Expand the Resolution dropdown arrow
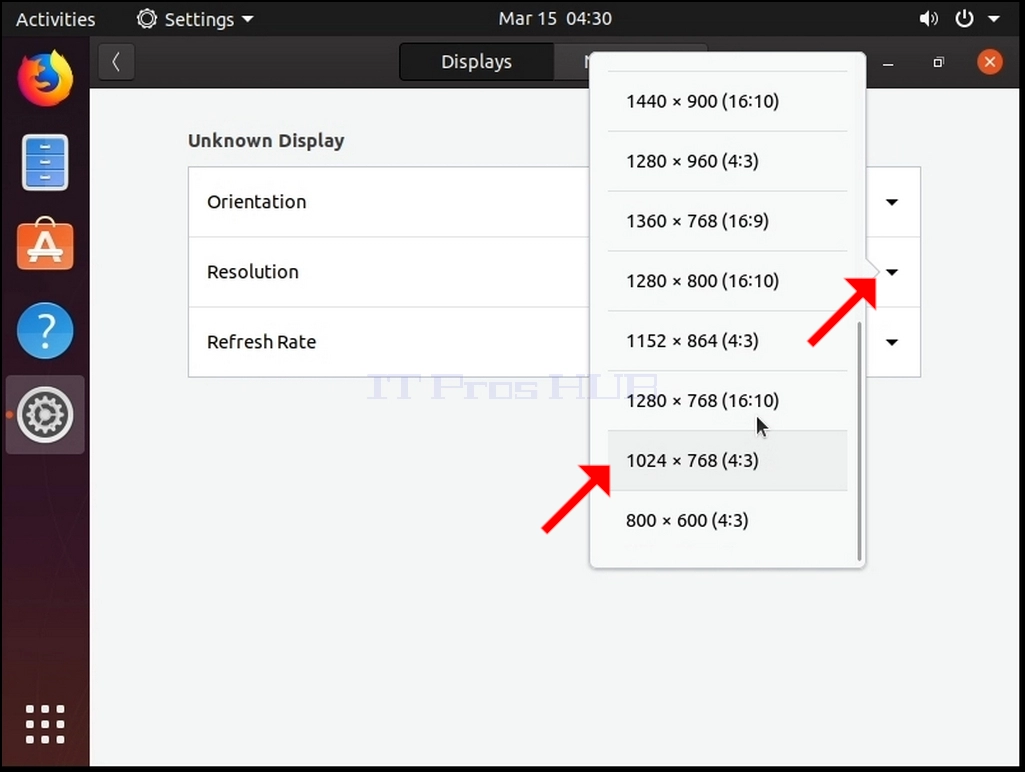The image size is (1025, 772). coord(892,272)
